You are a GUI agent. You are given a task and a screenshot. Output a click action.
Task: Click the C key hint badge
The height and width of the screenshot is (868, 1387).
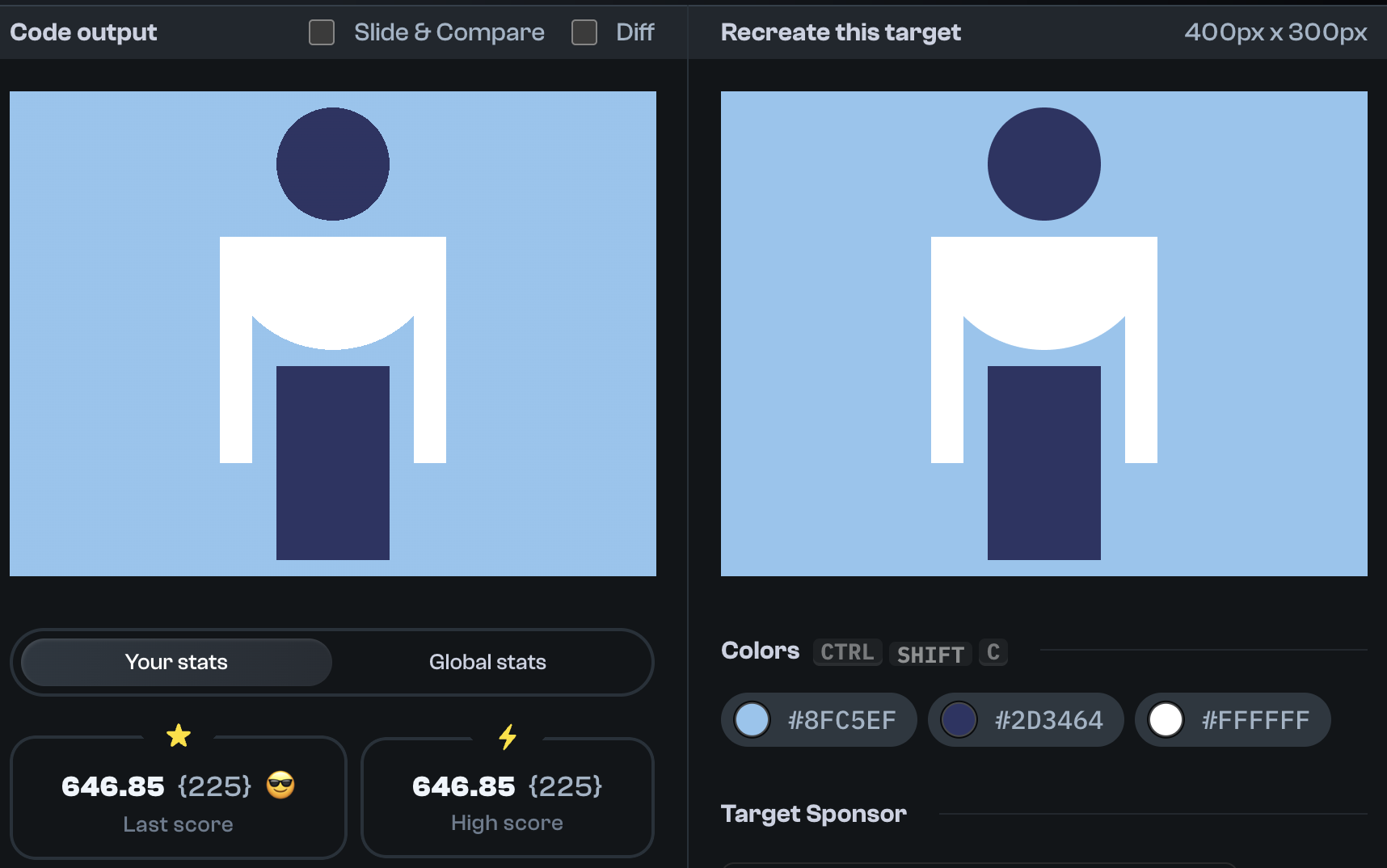pyautogui.click(x=993, y=652)
